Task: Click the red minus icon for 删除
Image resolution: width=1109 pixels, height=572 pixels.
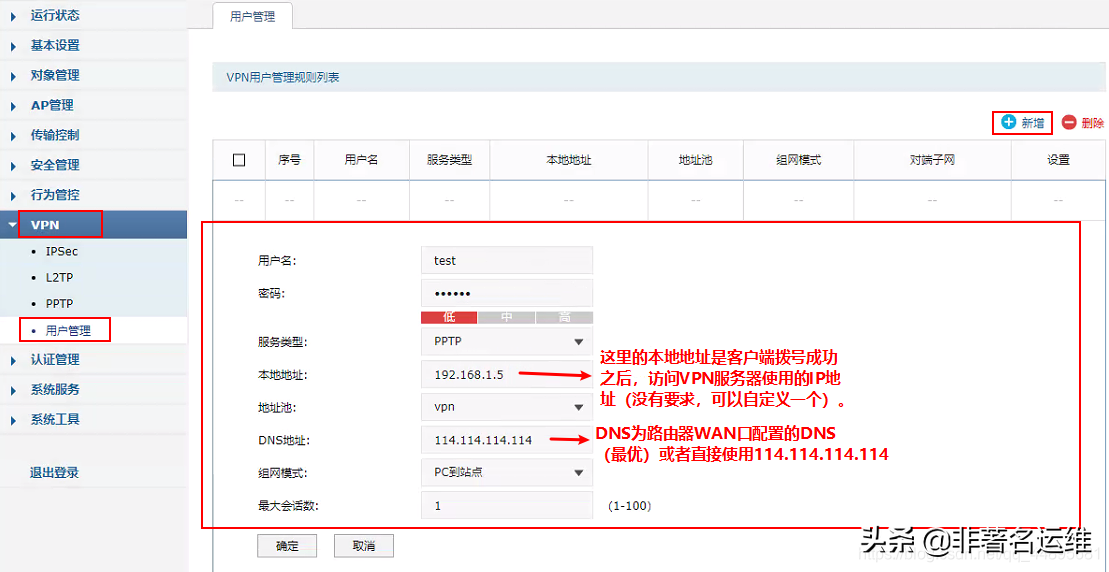Action: tap(1069, 122)
